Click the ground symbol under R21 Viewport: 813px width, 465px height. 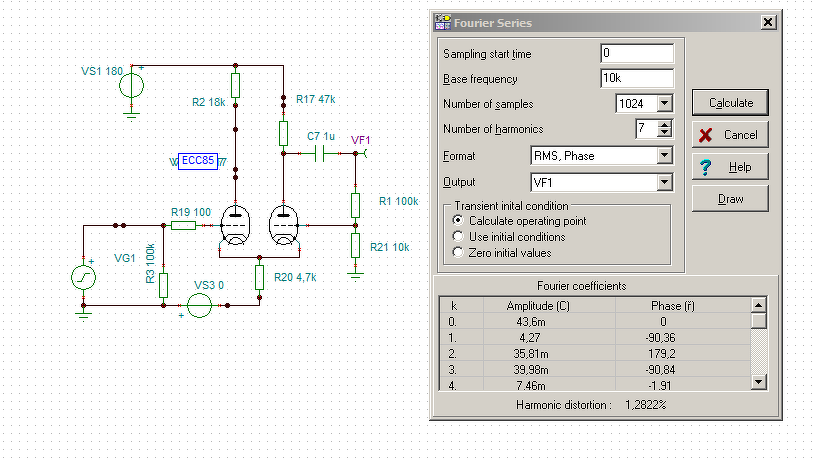pos(355,275)
